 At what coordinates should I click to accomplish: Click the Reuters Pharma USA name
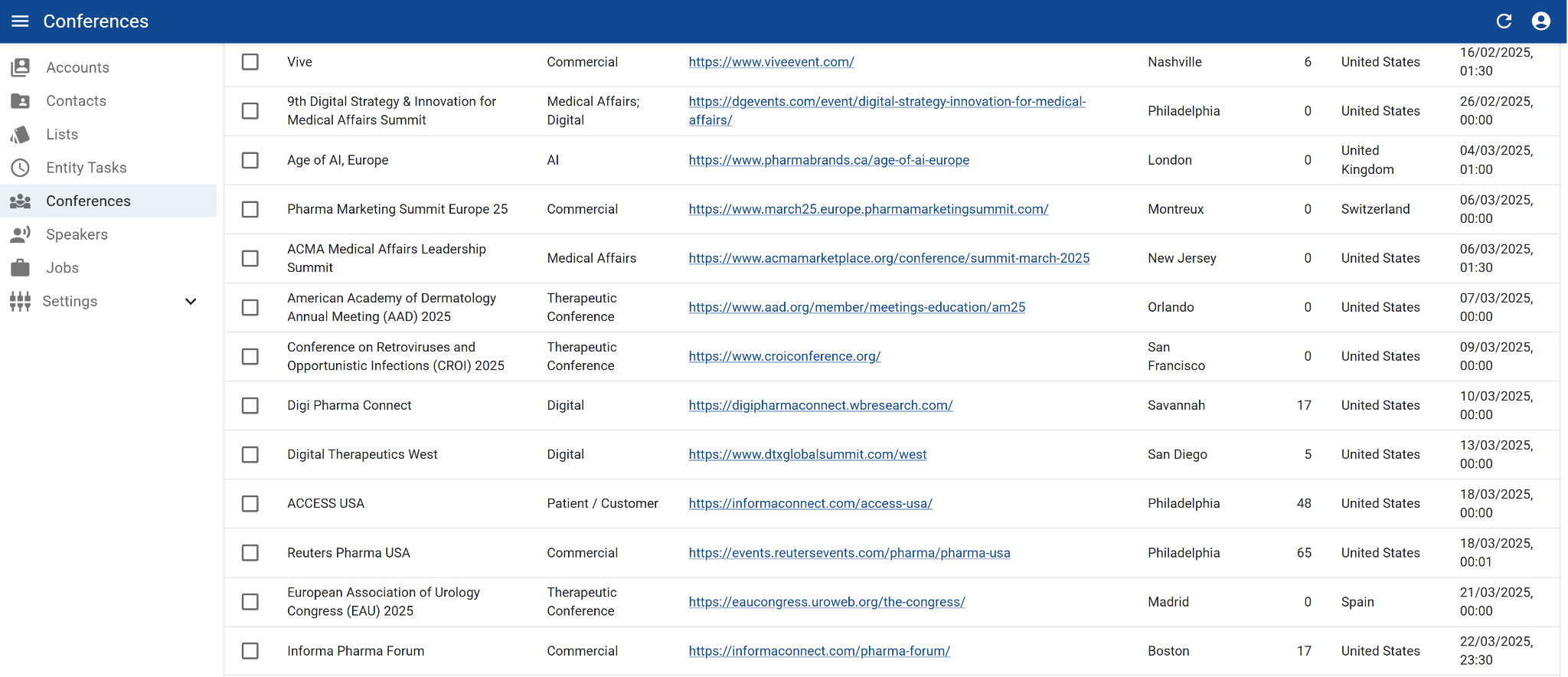coord(348,553)
